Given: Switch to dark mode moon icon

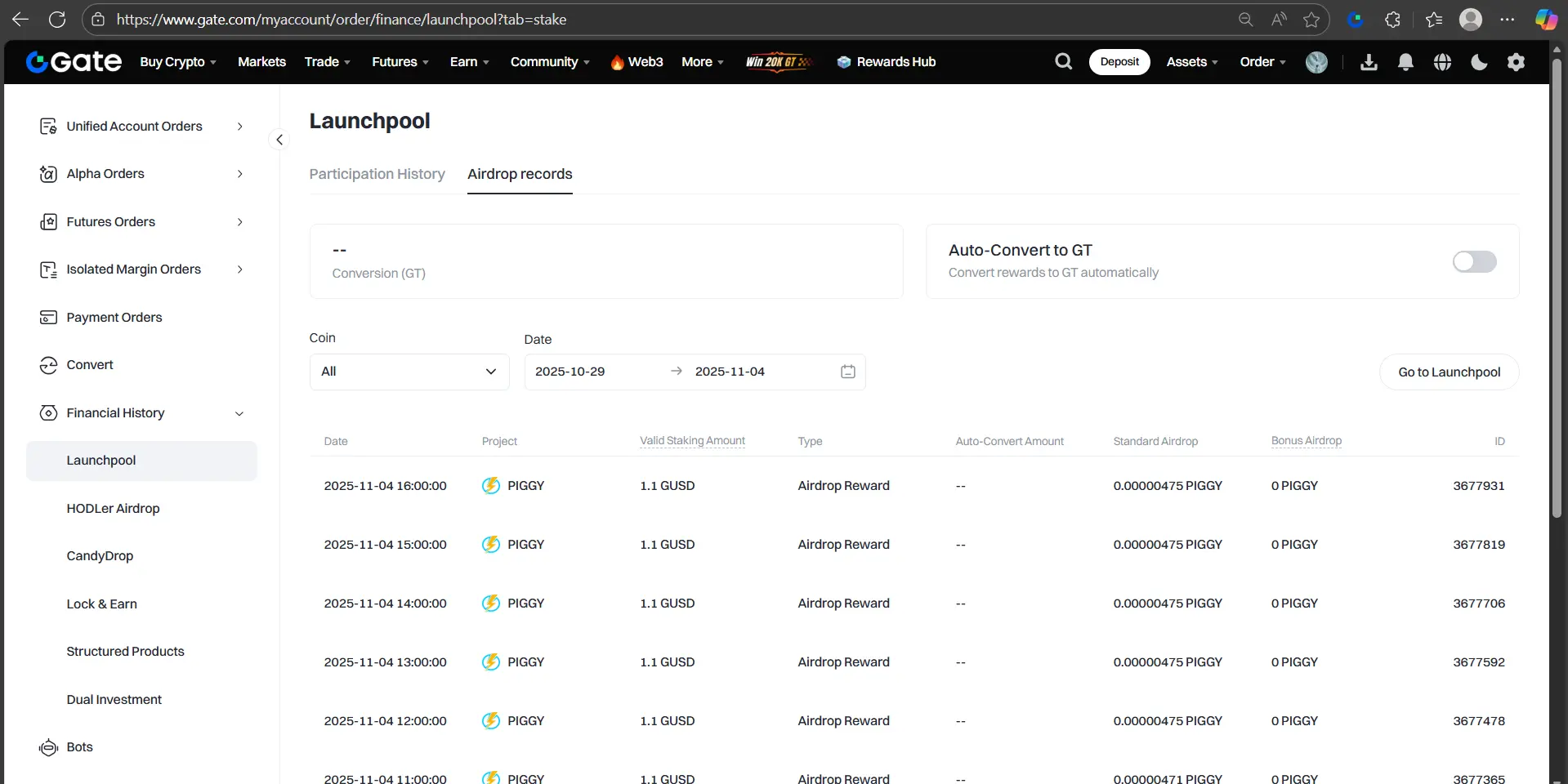Looking at the screenshot, I should pos(1479,62).
